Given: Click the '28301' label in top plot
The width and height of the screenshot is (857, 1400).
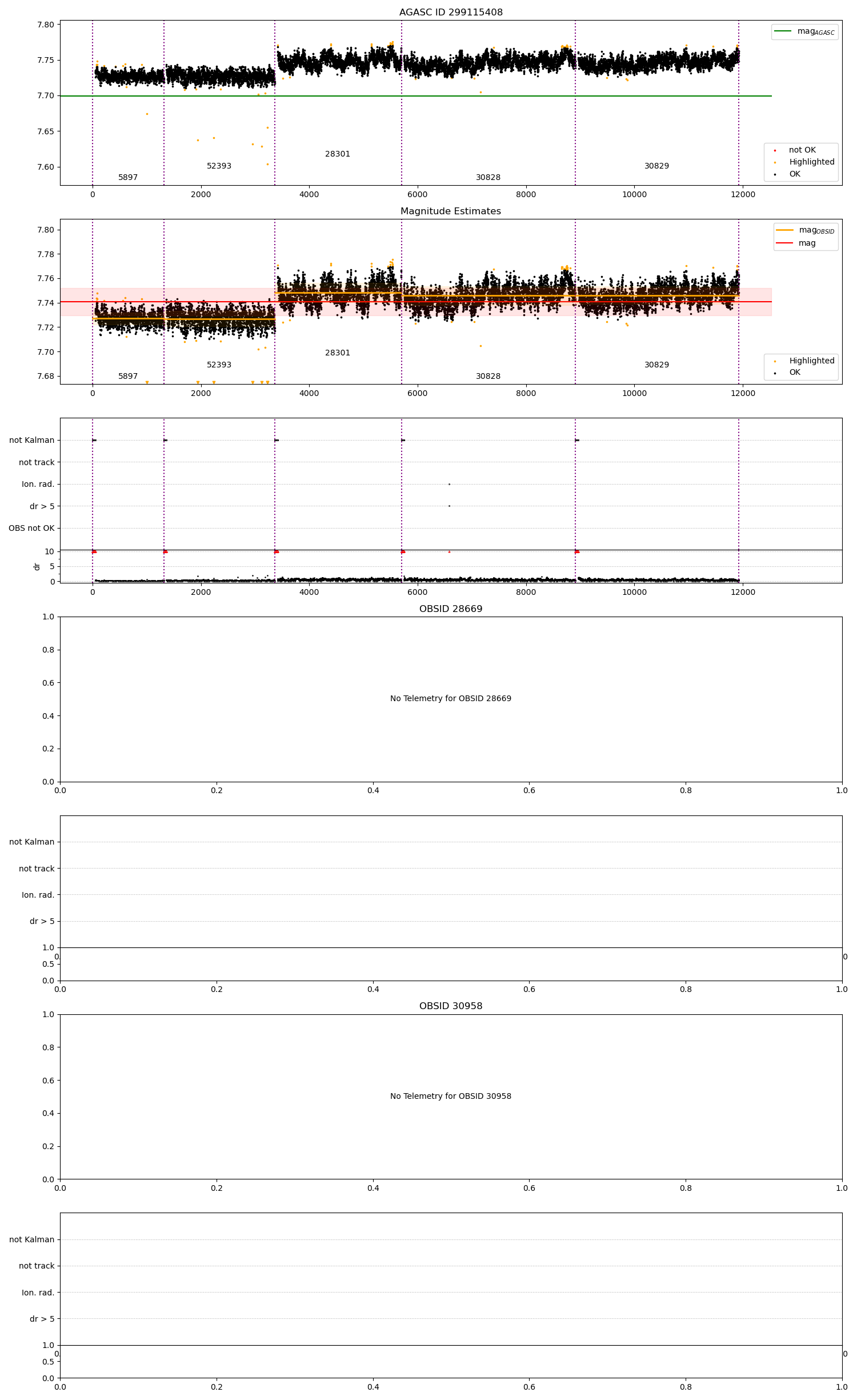Looking at the screenshot, I should (338, 154).
